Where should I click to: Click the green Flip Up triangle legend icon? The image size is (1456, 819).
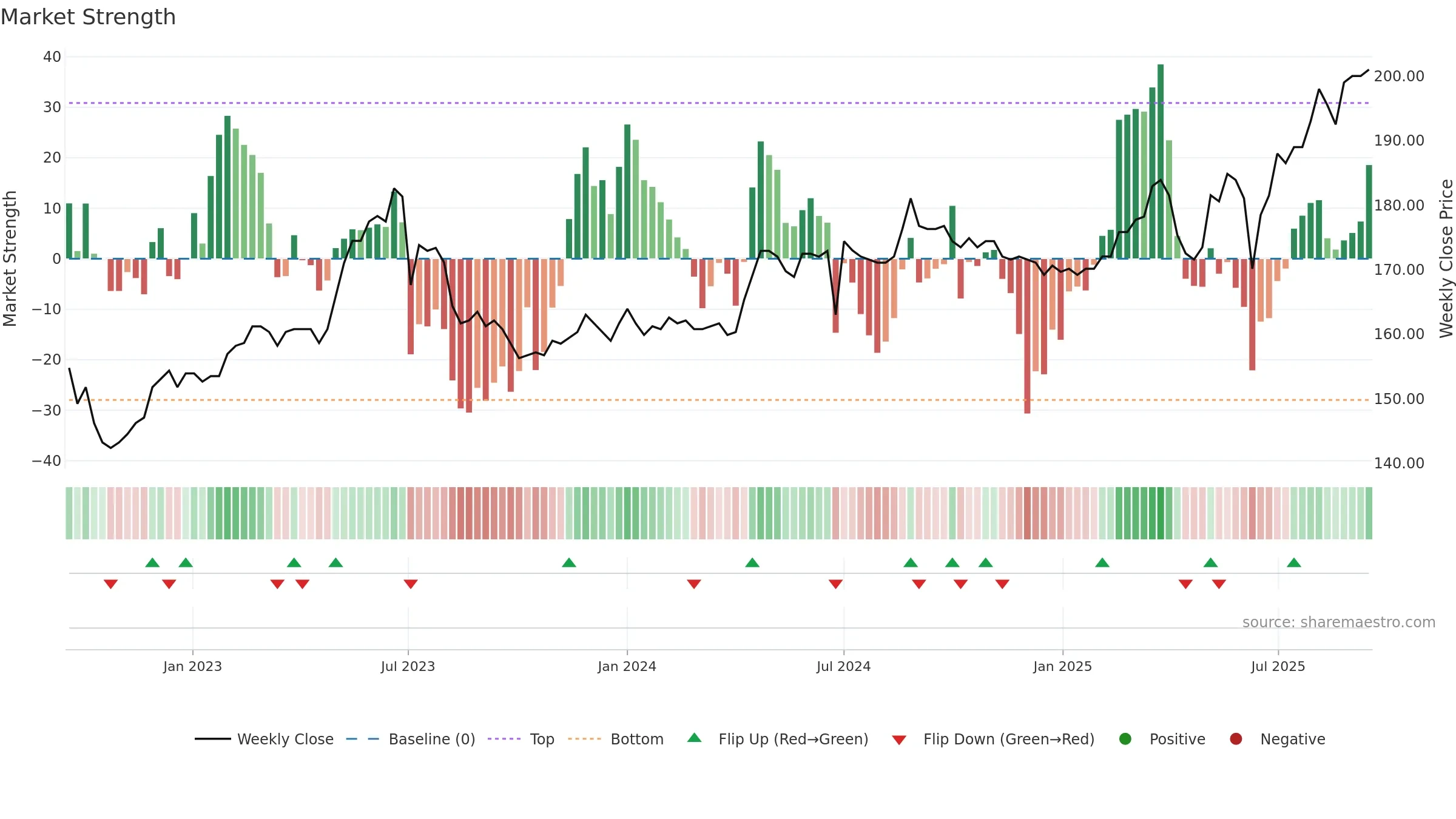point(695,738)
